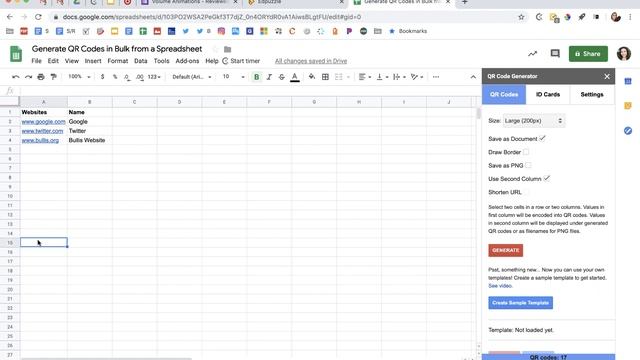Open the vertical align dropdown
Image resolution: width=640 pixels, height=360 pixels.
coord(382,77)
